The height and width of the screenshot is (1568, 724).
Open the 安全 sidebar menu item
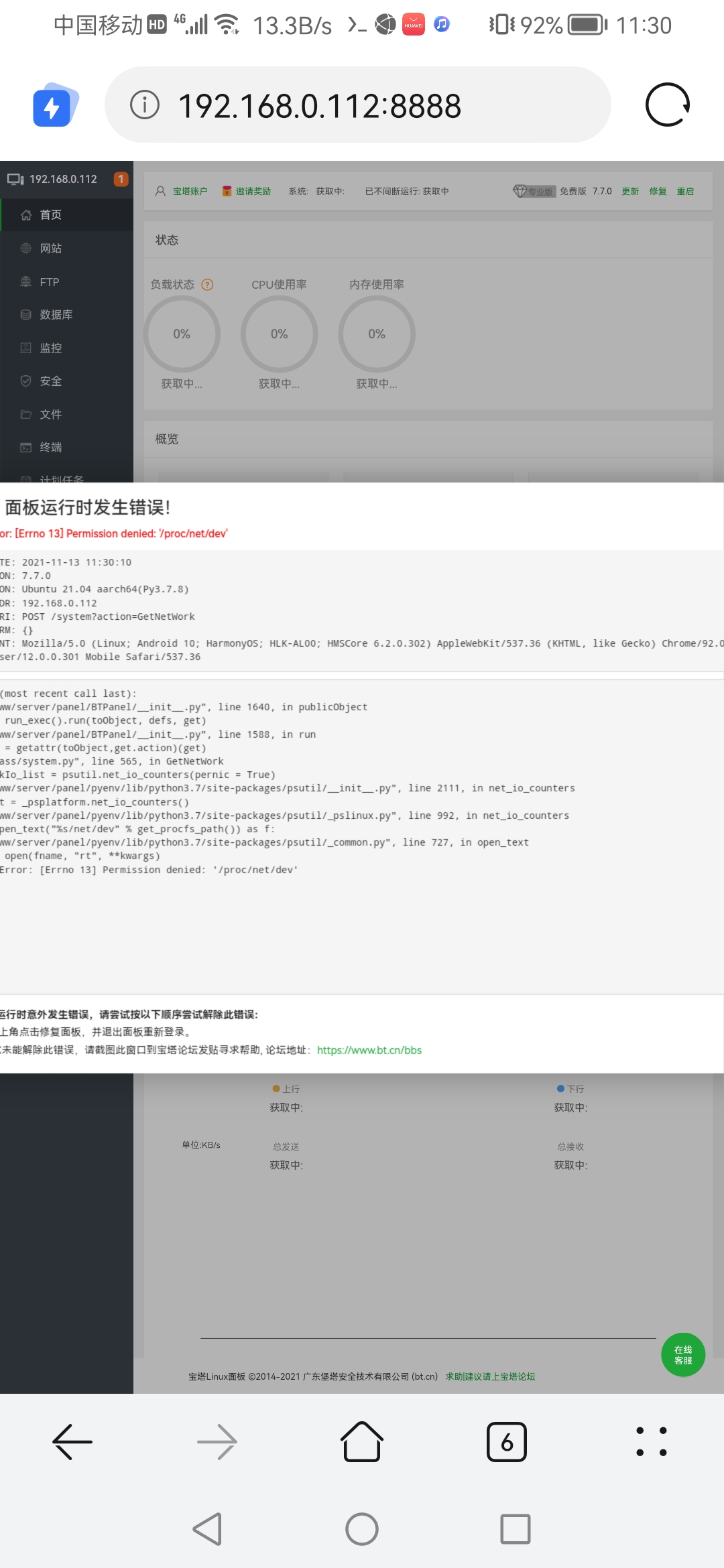[66, 381]
